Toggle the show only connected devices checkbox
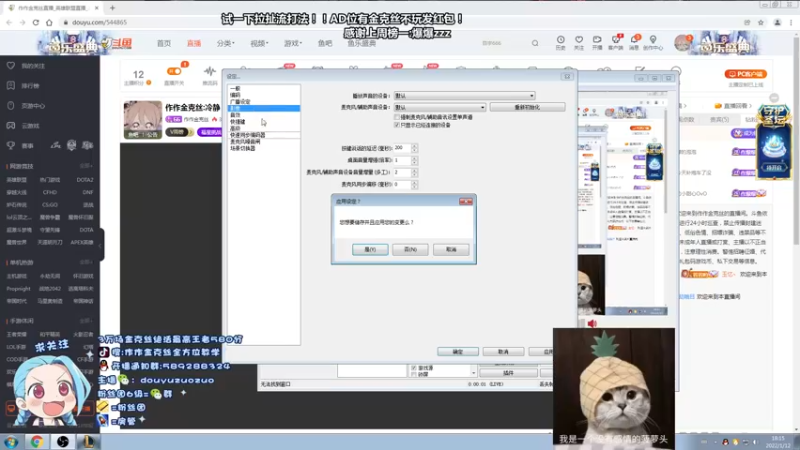 [396, 125]
